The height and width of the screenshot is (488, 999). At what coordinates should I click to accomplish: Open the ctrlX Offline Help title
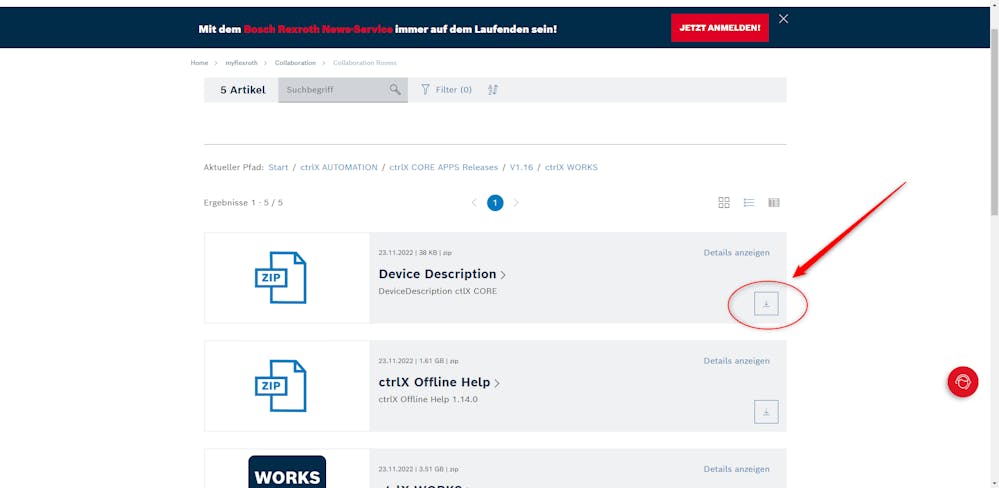tap(434, 382)
